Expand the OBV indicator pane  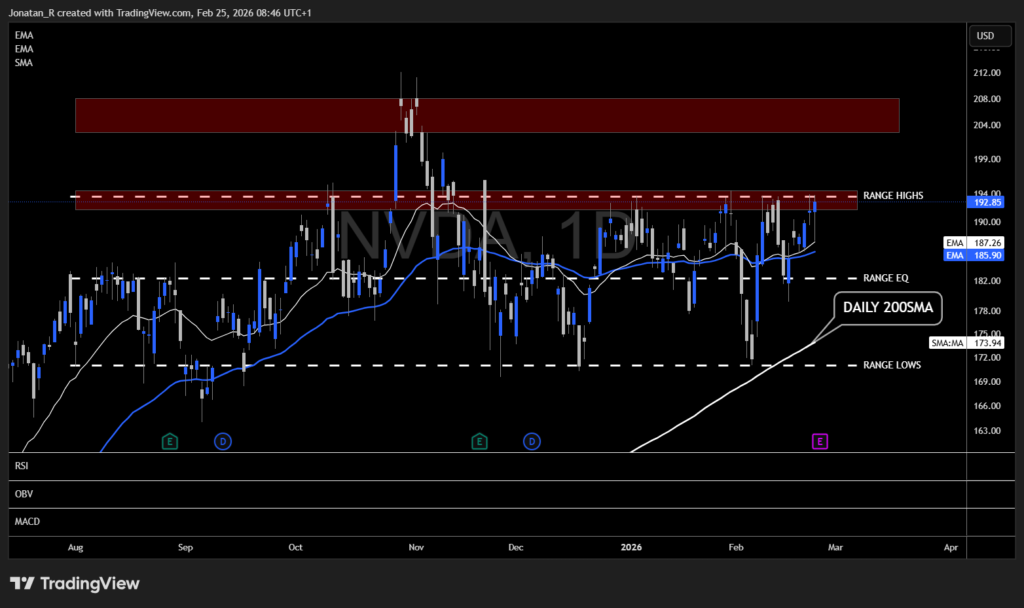click(21, 494)
